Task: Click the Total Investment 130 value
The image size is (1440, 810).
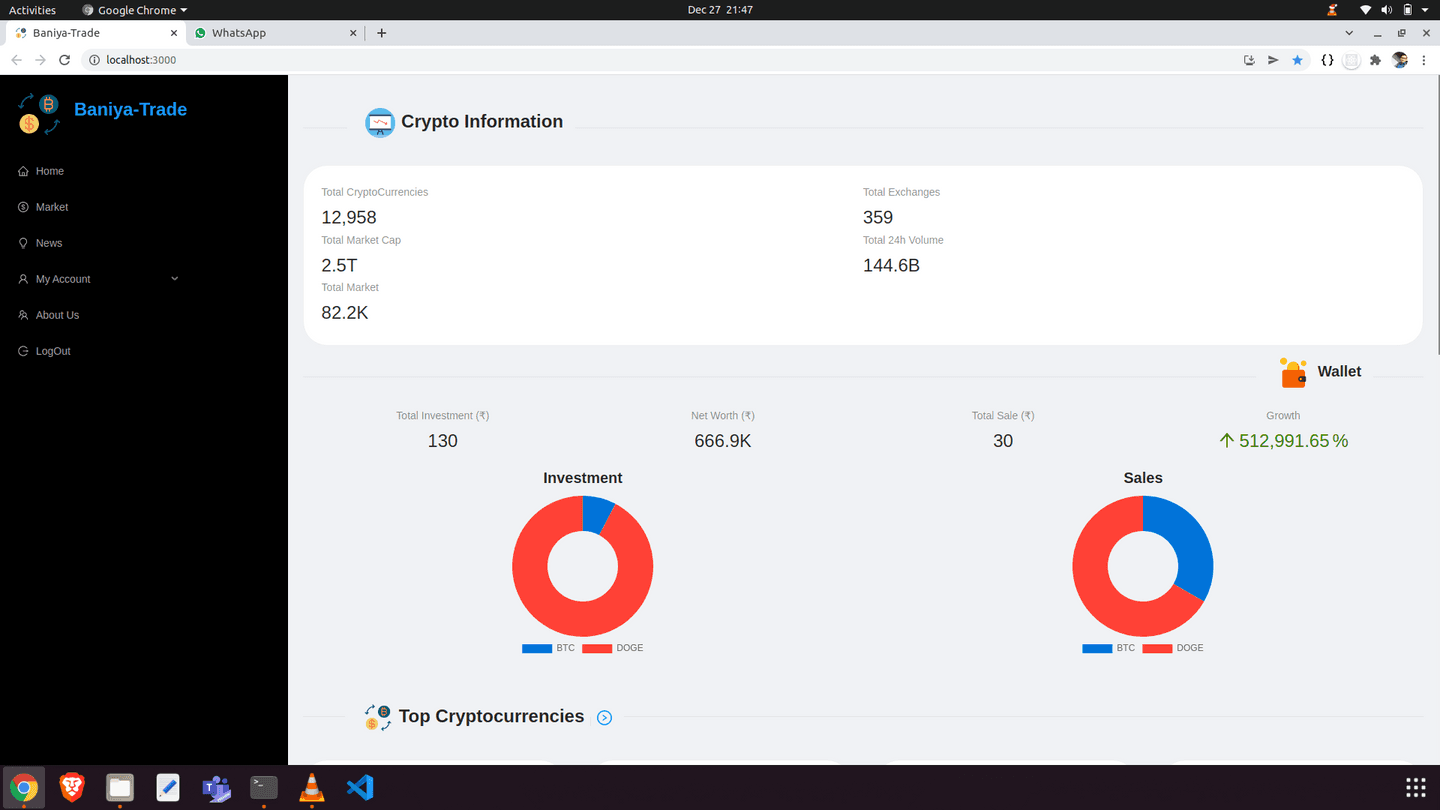Action: 443,441
